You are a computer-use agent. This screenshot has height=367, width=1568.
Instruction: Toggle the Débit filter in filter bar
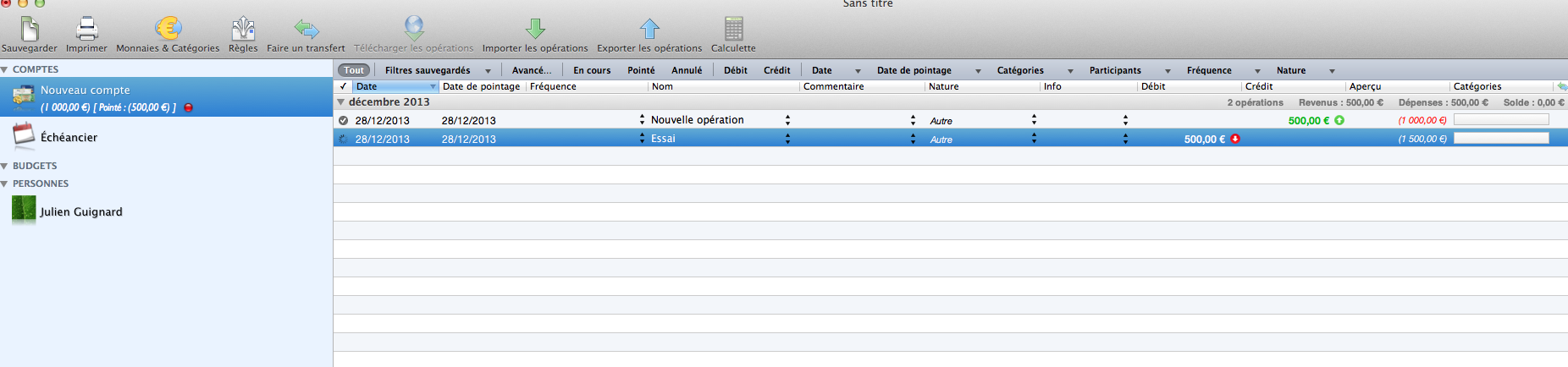(x=736, y=70)
